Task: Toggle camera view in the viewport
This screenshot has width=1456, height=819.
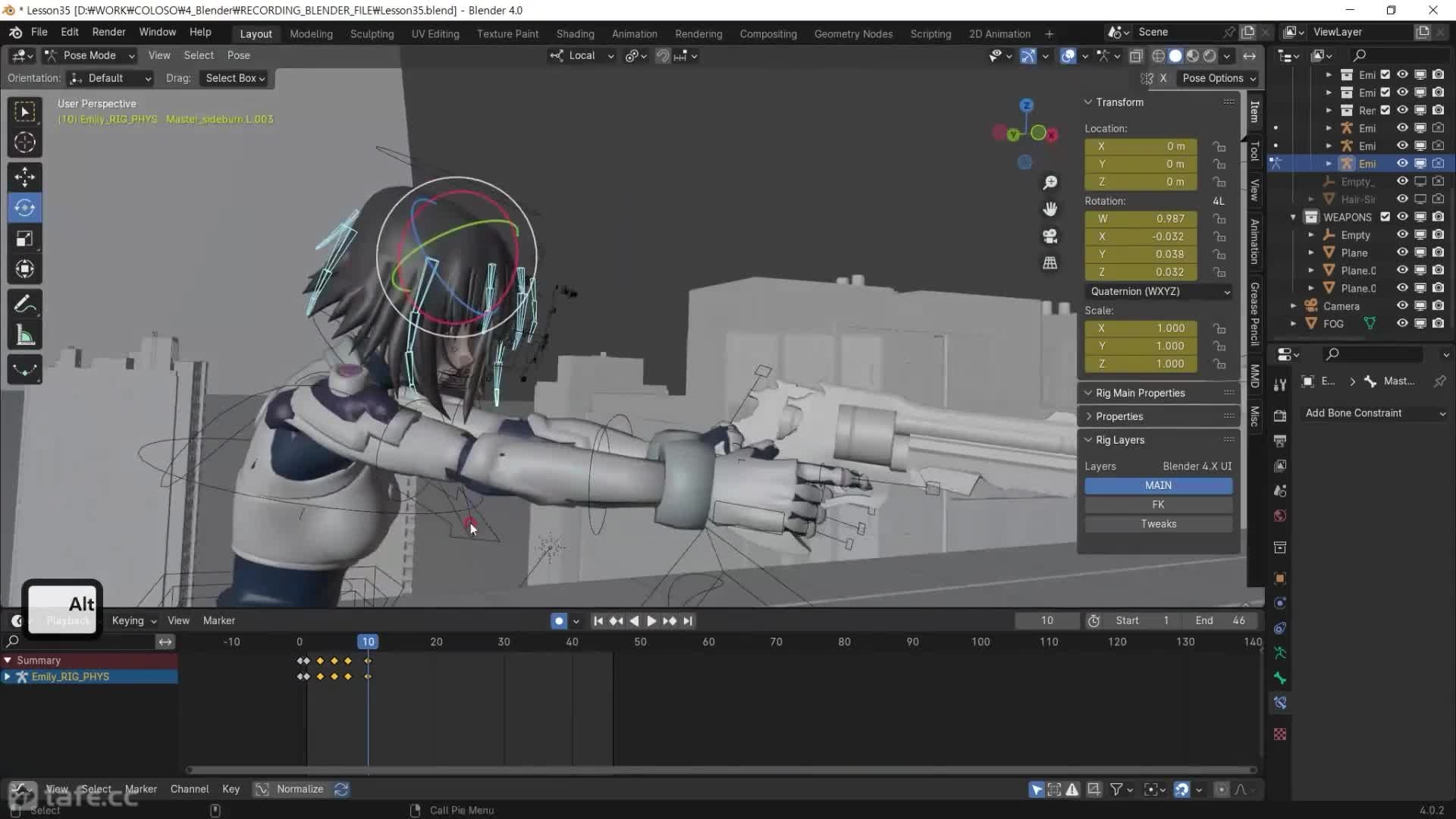Action: tap(1050, 237)
